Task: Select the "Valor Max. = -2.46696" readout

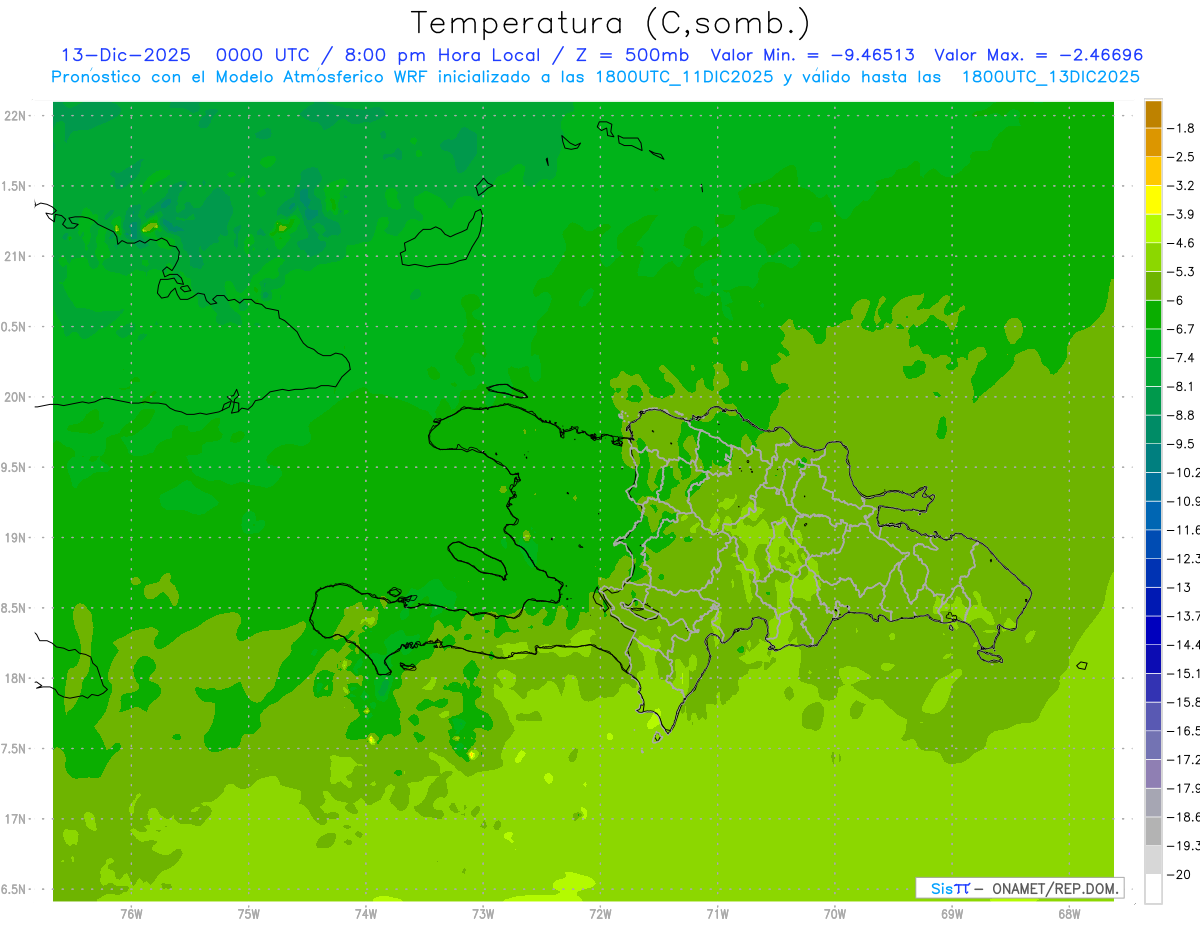Action: [1038, 55]
